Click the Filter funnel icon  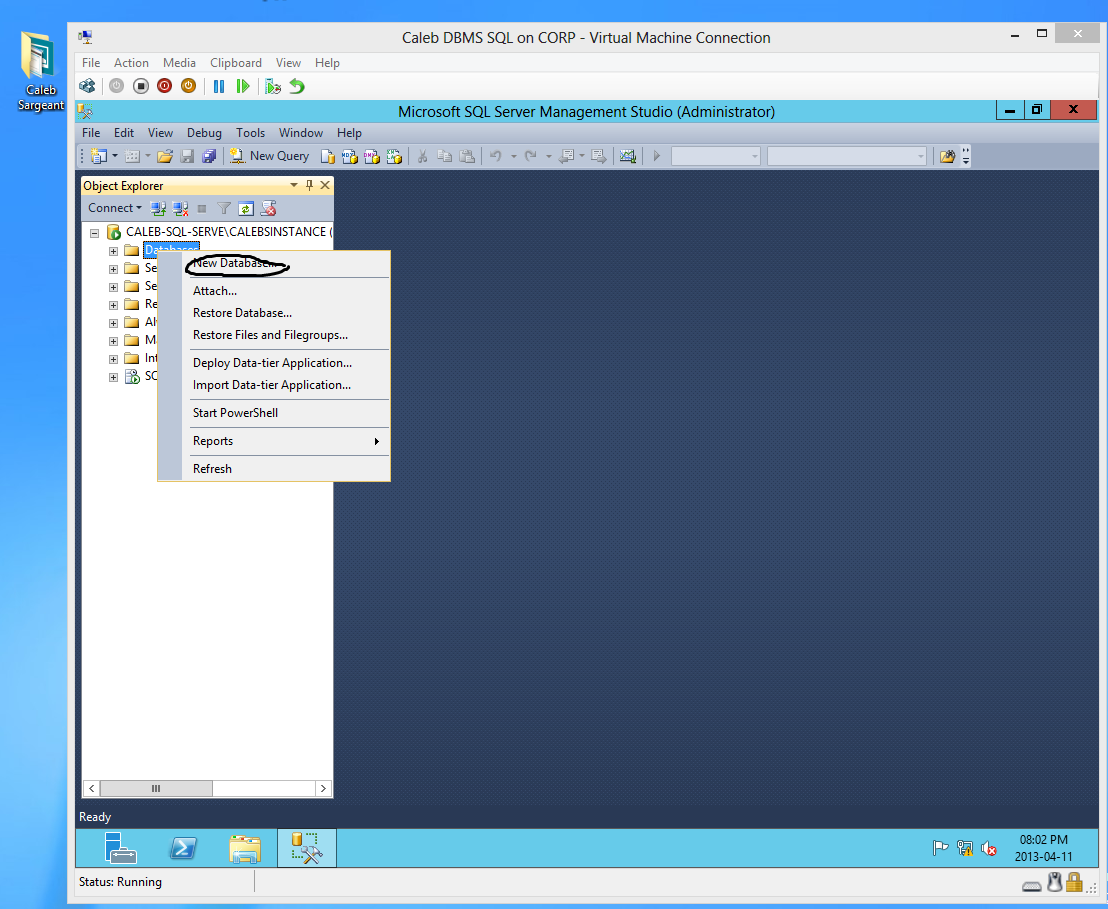coord(224,209)
